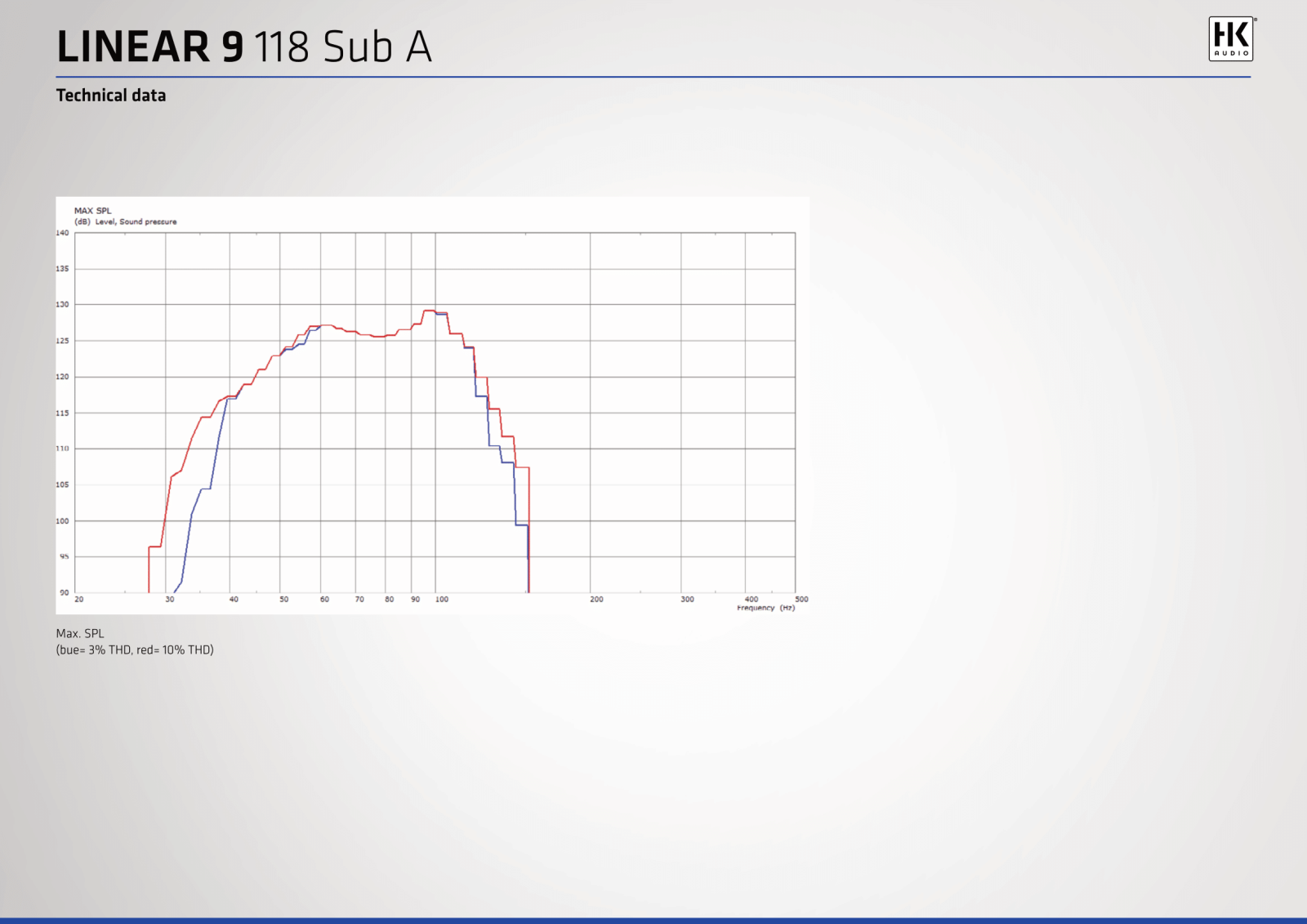
Task: Click the 'Max. SPL' caption text
Action: click(80, 633)
